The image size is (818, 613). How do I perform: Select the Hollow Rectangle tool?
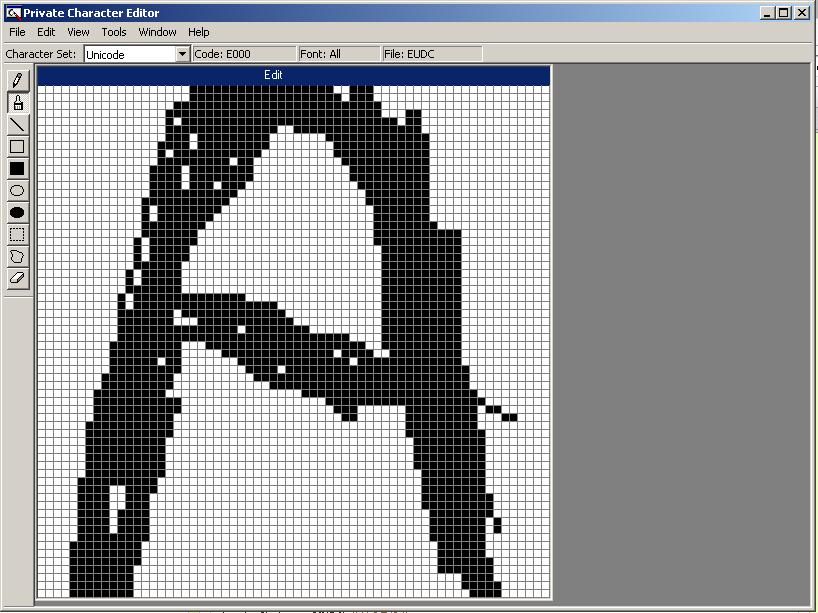(x=17, y=147)
